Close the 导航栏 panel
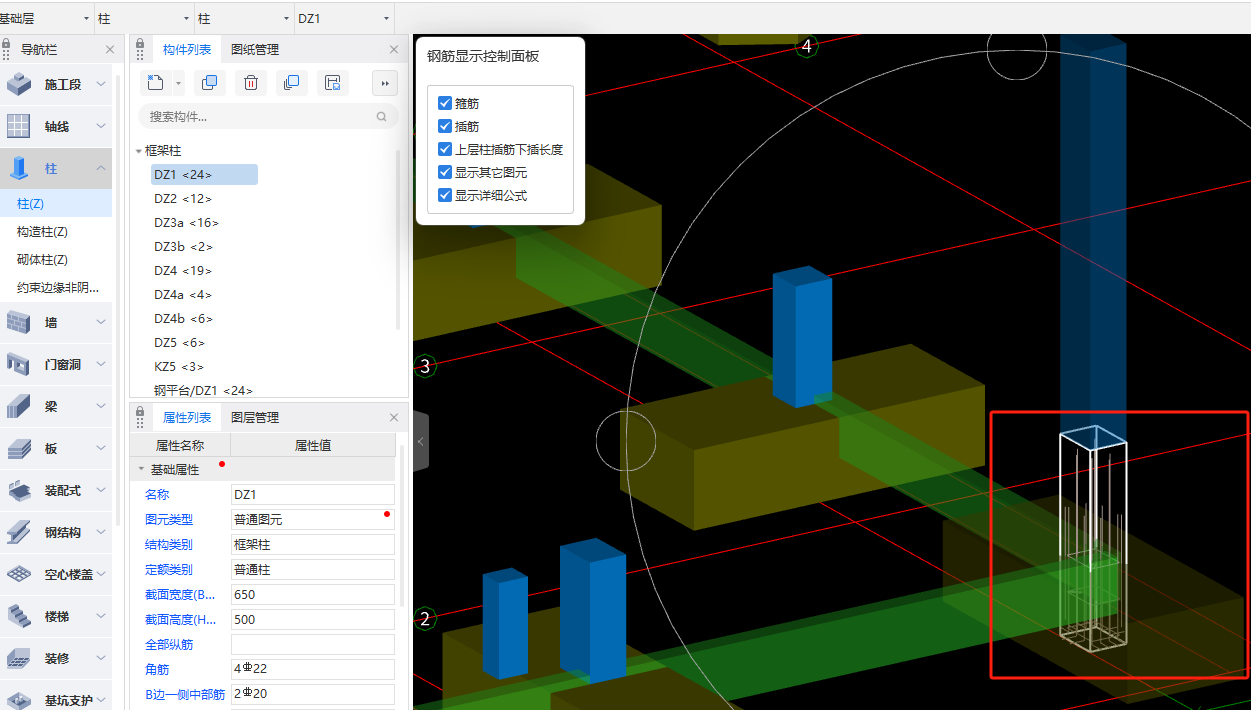 tap(110, 49)
